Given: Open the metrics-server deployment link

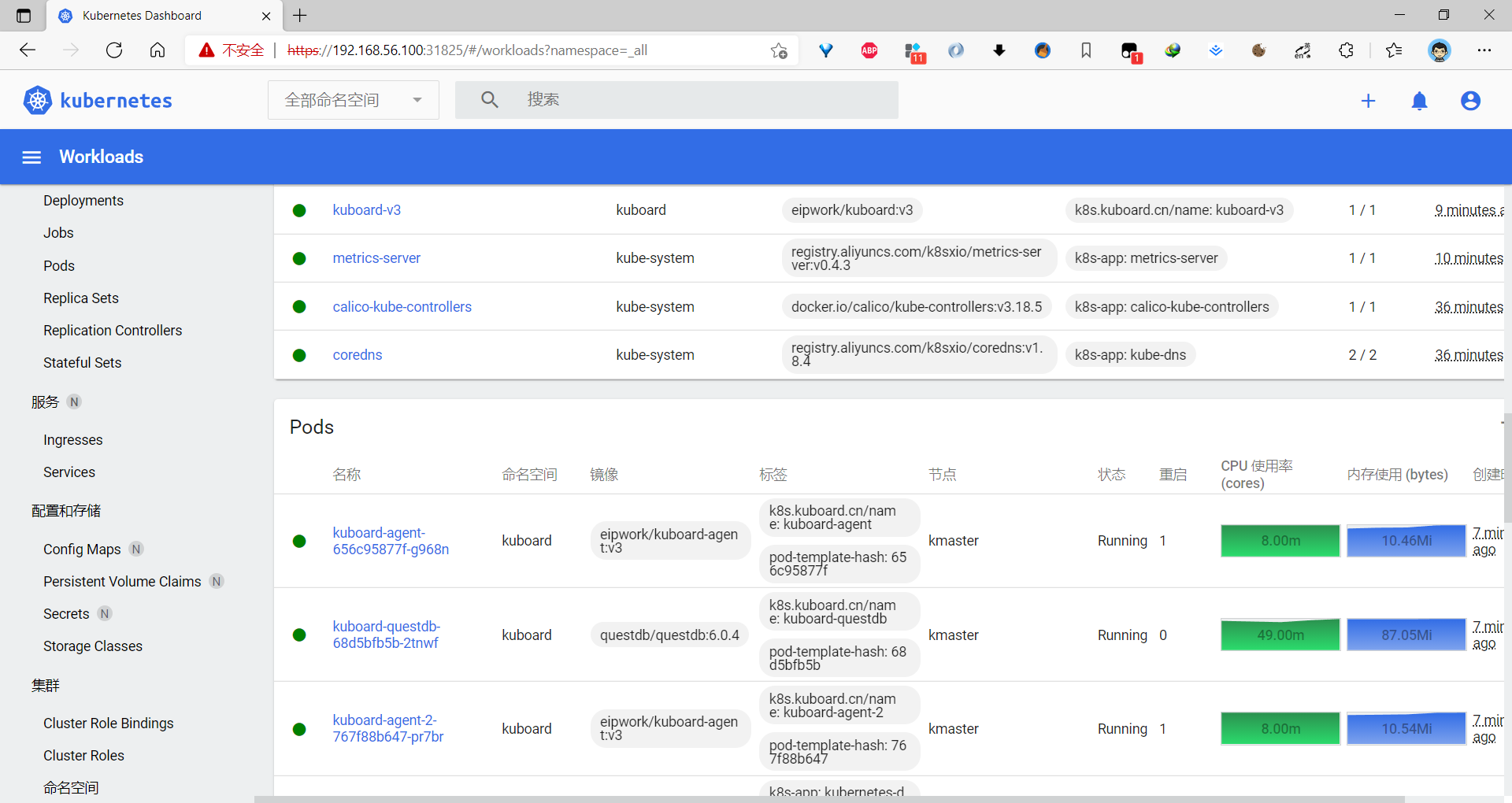Looking at the screenshot, I should [376, 258].
